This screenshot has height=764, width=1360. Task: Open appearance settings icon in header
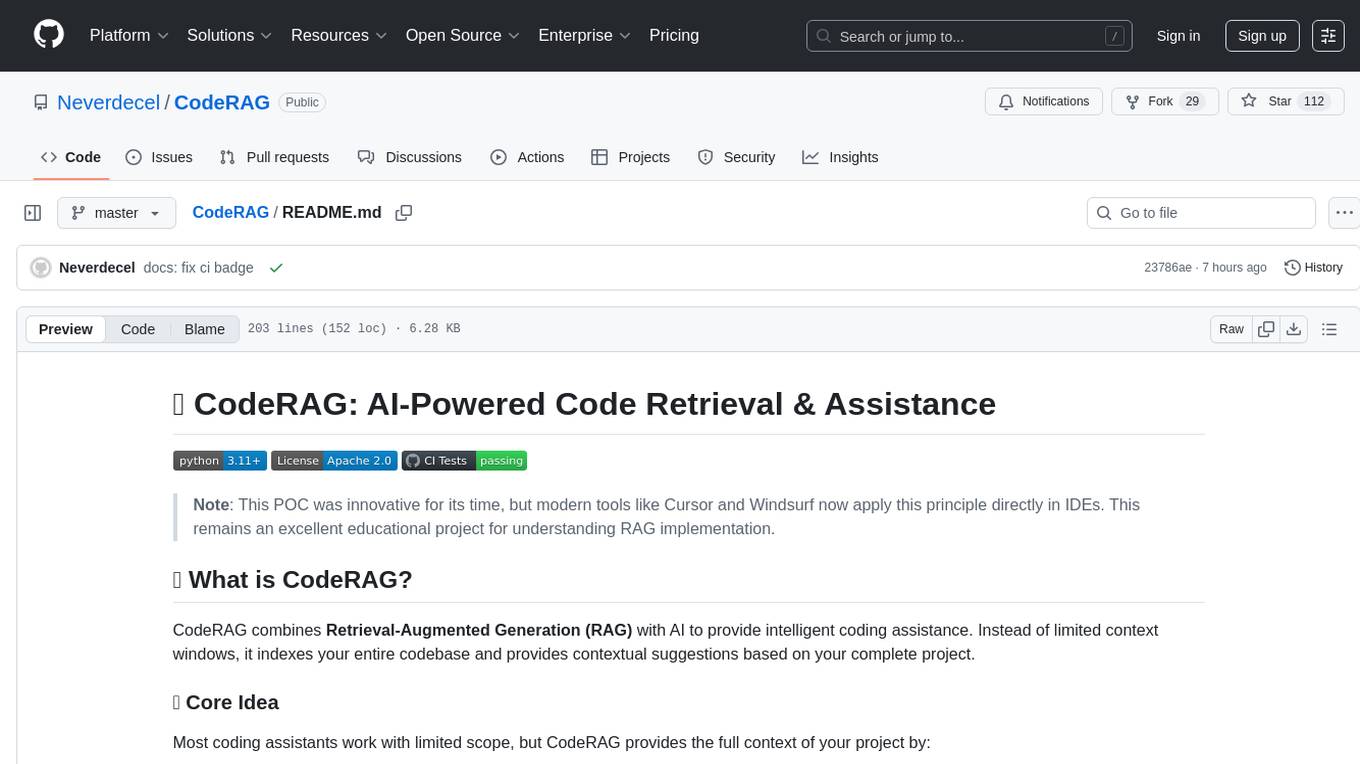(1328, 36)
